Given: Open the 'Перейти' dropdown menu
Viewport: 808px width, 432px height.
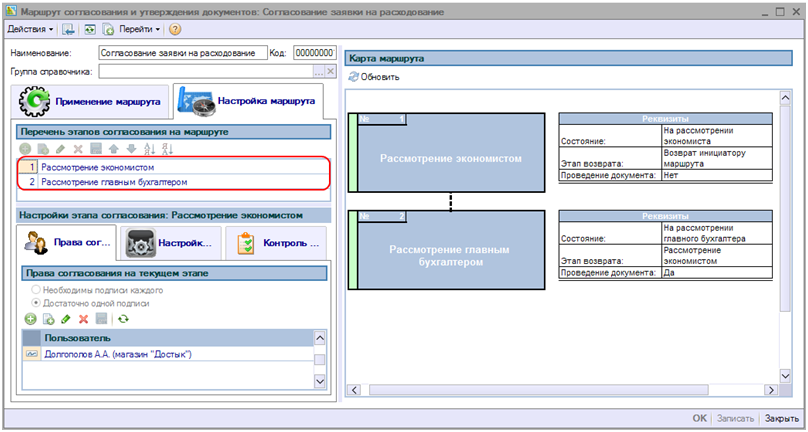Looking at the screenshot, I should [x=140, y=30].
